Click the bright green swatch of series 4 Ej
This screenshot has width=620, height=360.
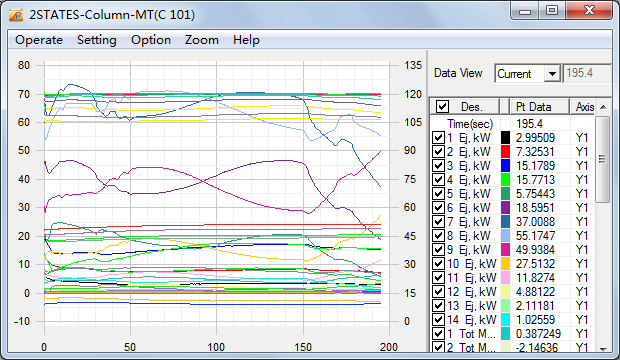coord(505,180)
